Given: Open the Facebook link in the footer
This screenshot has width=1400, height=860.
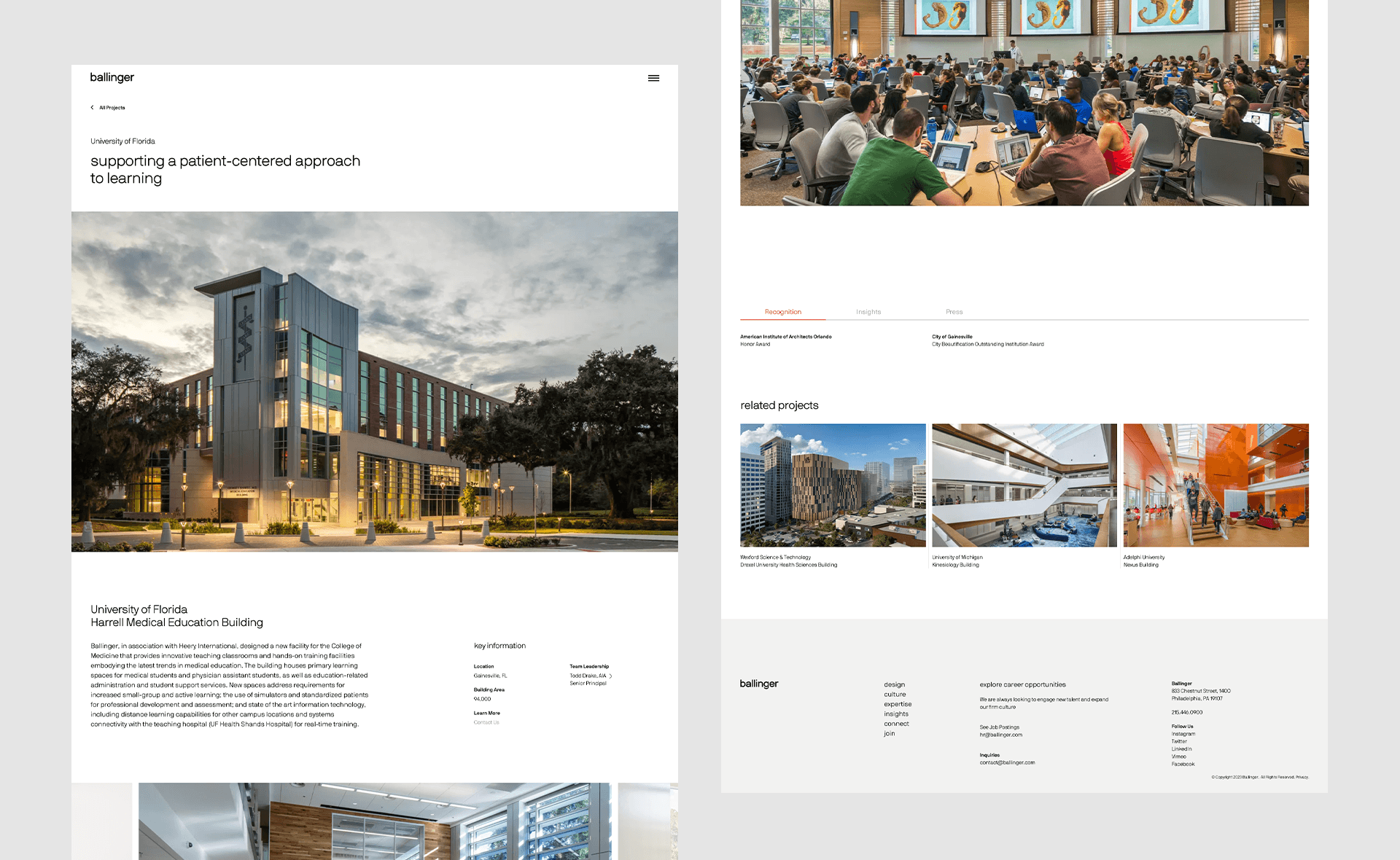Looking at the screenshot, I should [1183, 764].
